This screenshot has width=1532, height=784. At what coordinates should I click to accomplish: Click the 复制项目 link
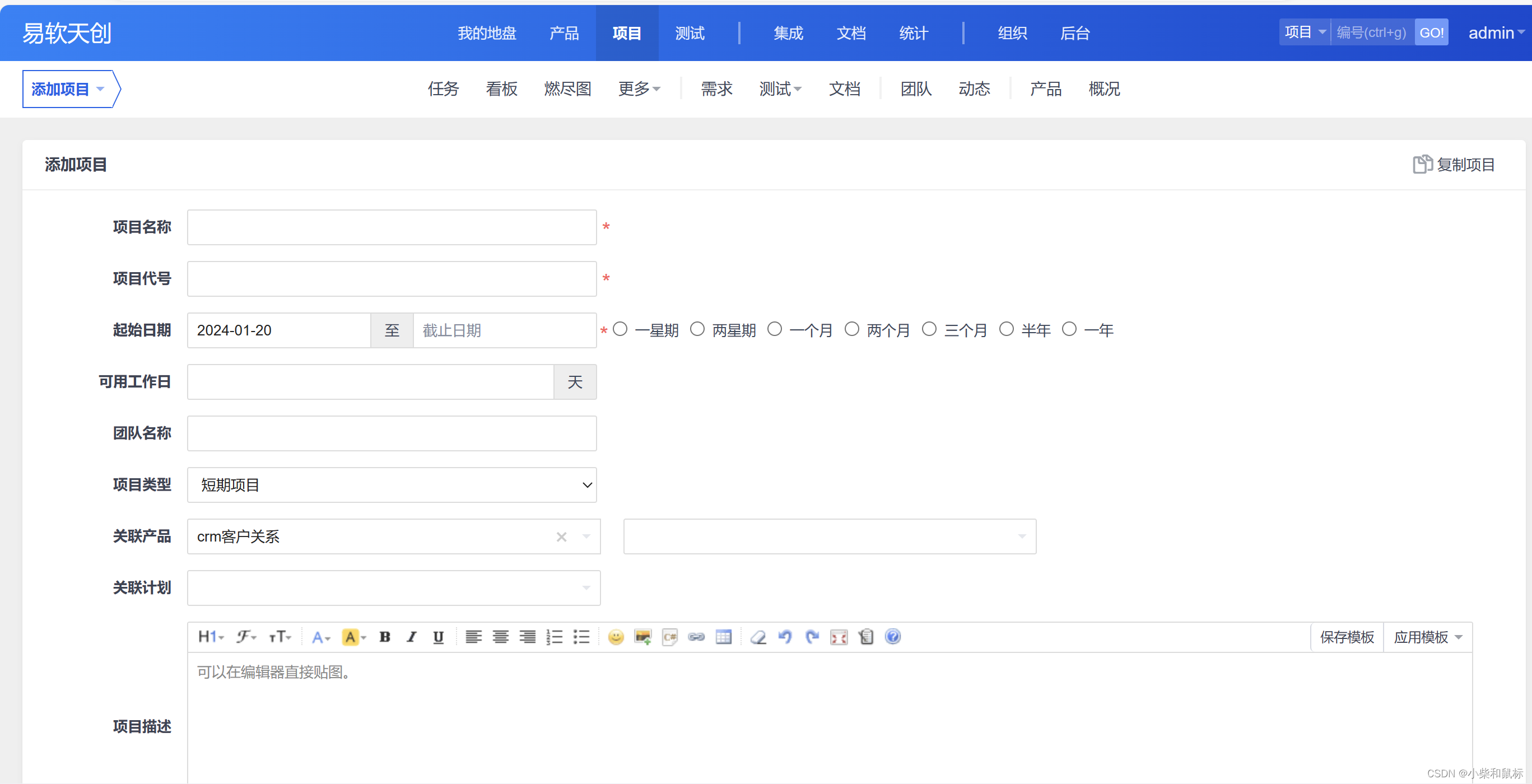[x=1454, y=164]
